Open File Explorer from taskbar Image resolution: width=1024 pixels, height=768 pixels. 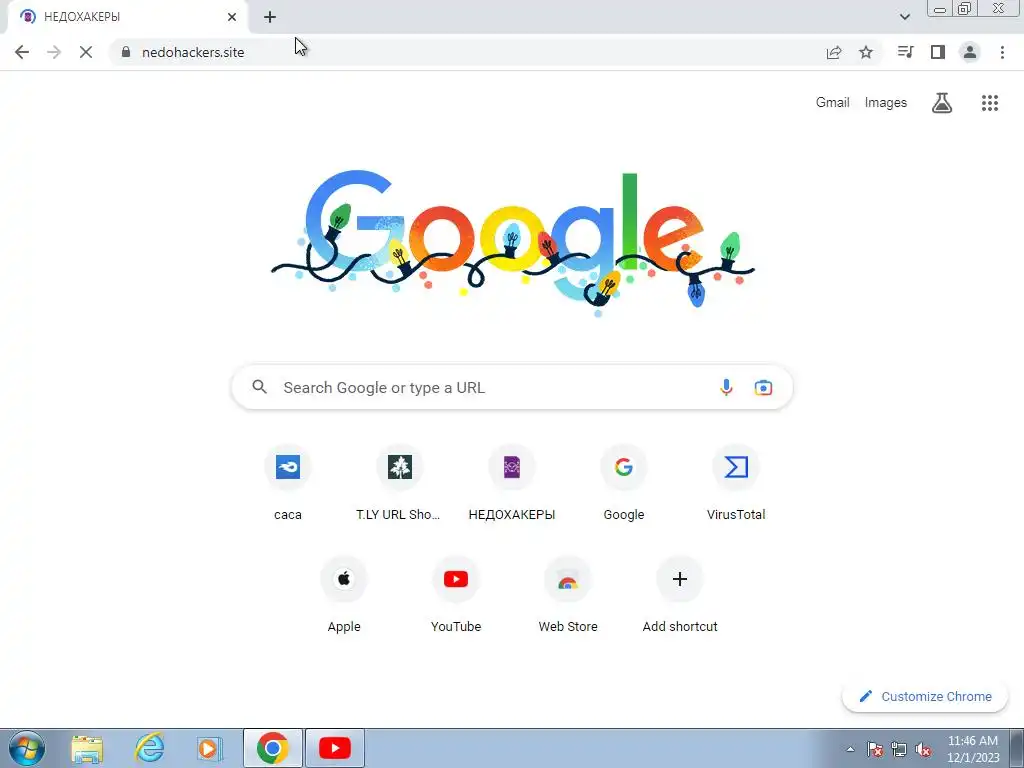pyautogui.click(x=87, y=748)
